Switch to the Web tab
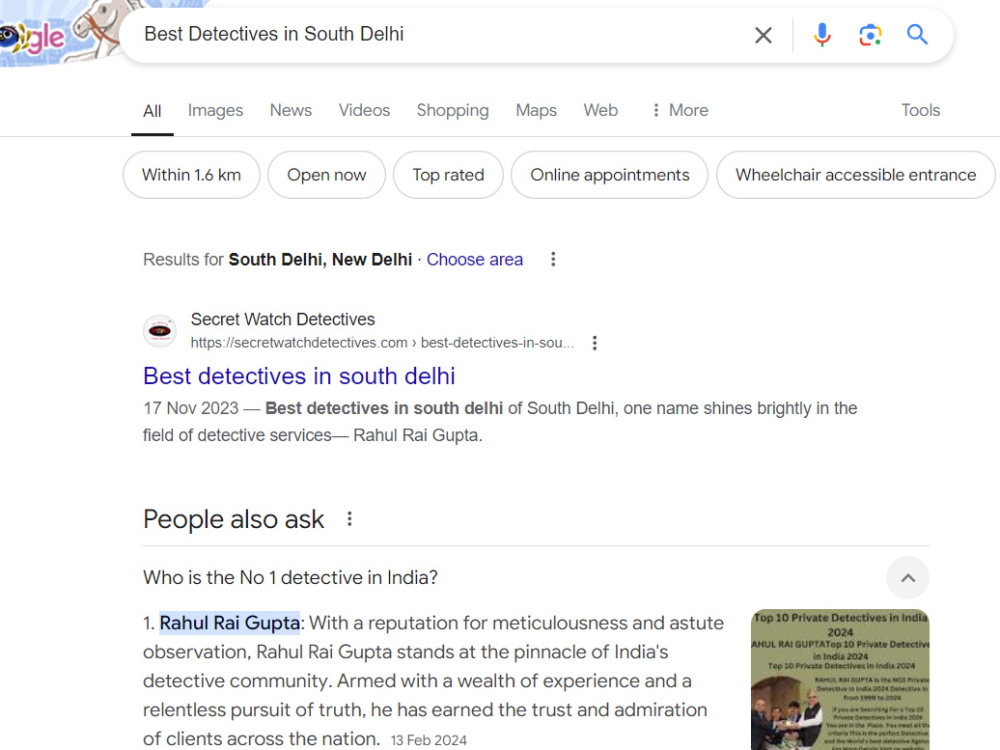The image size is (1000, 750). pos(601,110)
